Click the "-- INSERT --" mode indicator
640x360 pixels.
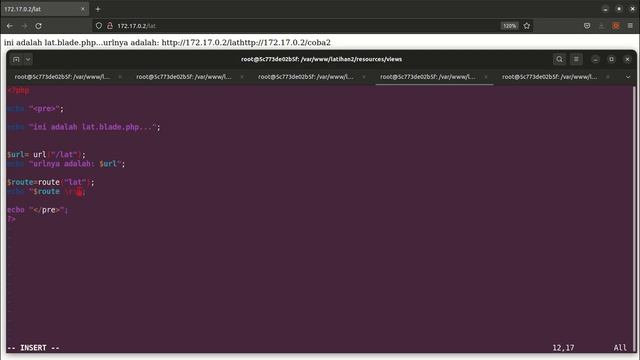coord(33,348)
